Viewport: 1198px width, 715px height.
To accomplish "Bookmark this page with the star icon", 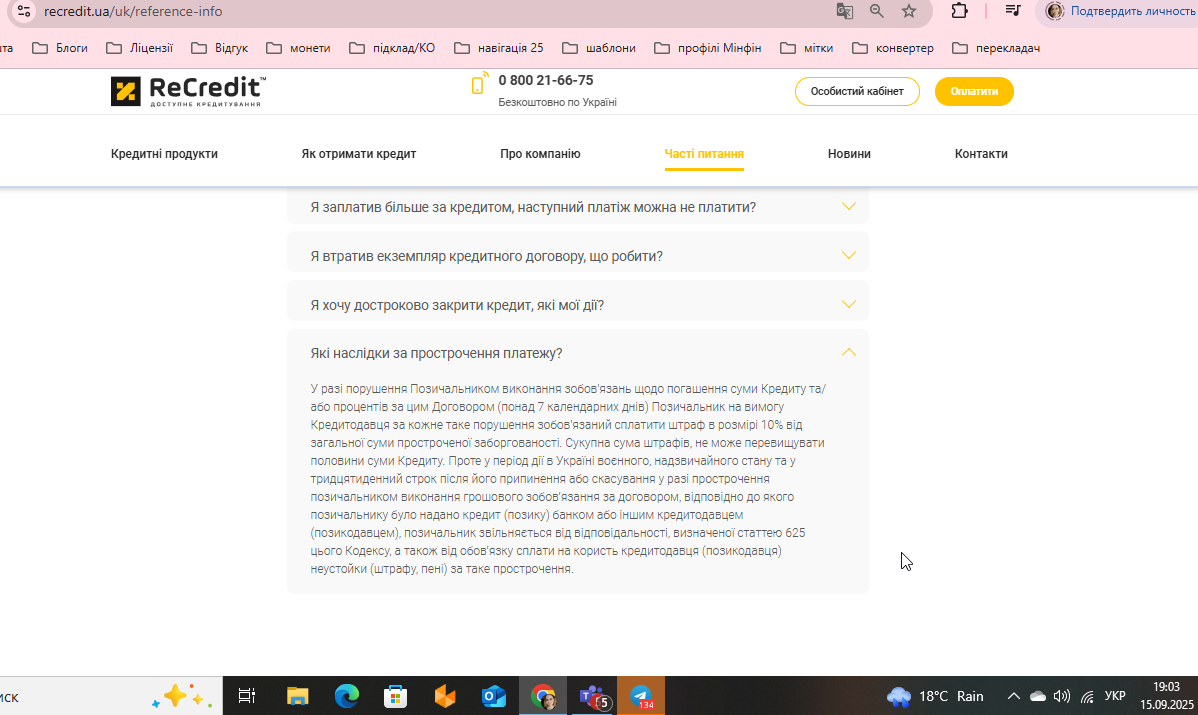I will pyautogui.click(x=908, y=11).
